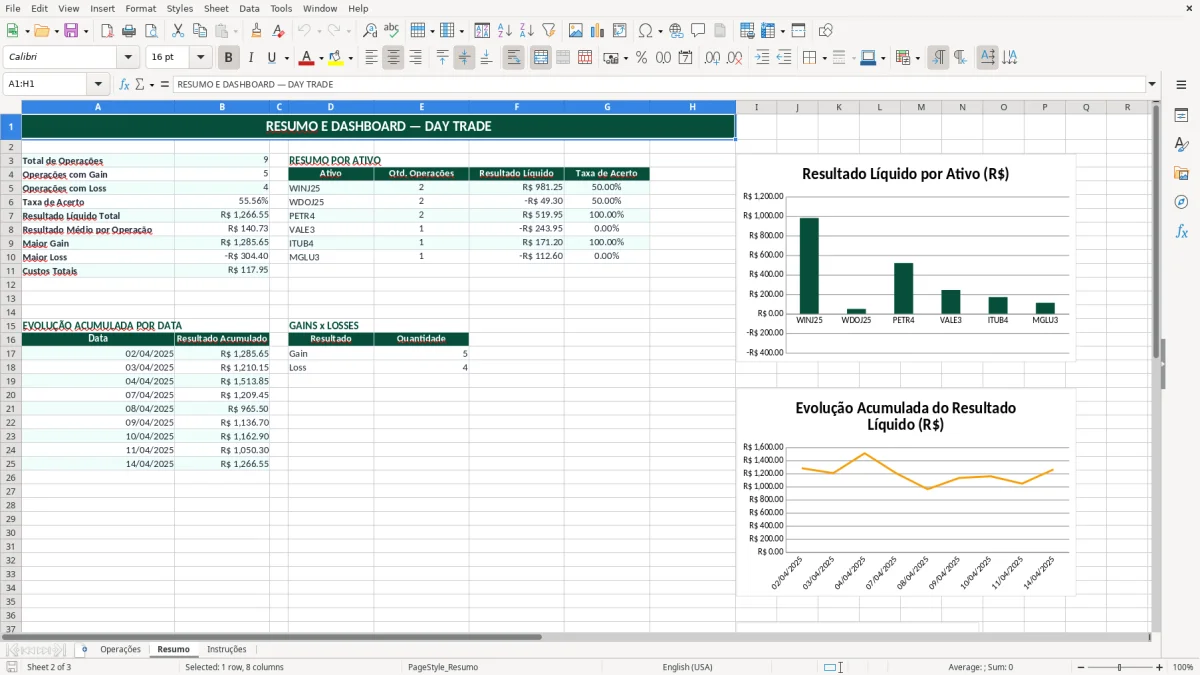The width and height of the screenshot is (1200, 675).
Task: Copy selection with the Copy icon
Action: click(x=199, y=31)
